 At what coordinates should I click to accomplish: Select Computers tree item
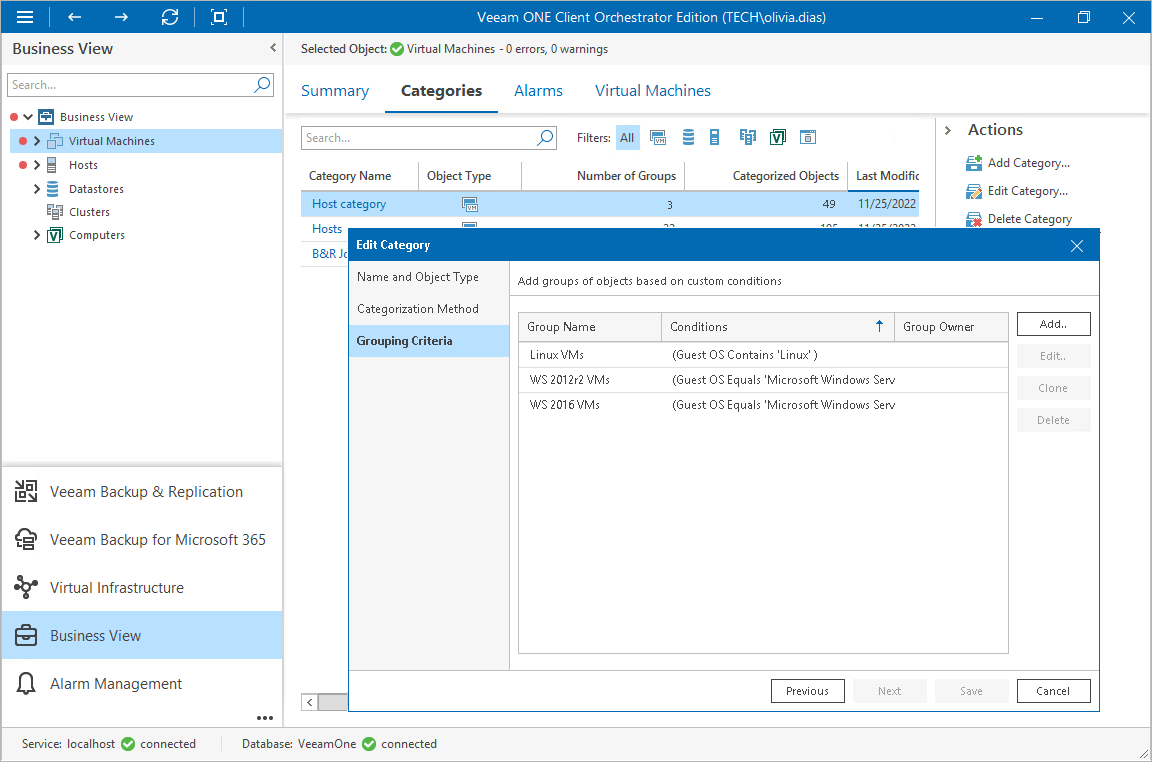pos(96,235)
